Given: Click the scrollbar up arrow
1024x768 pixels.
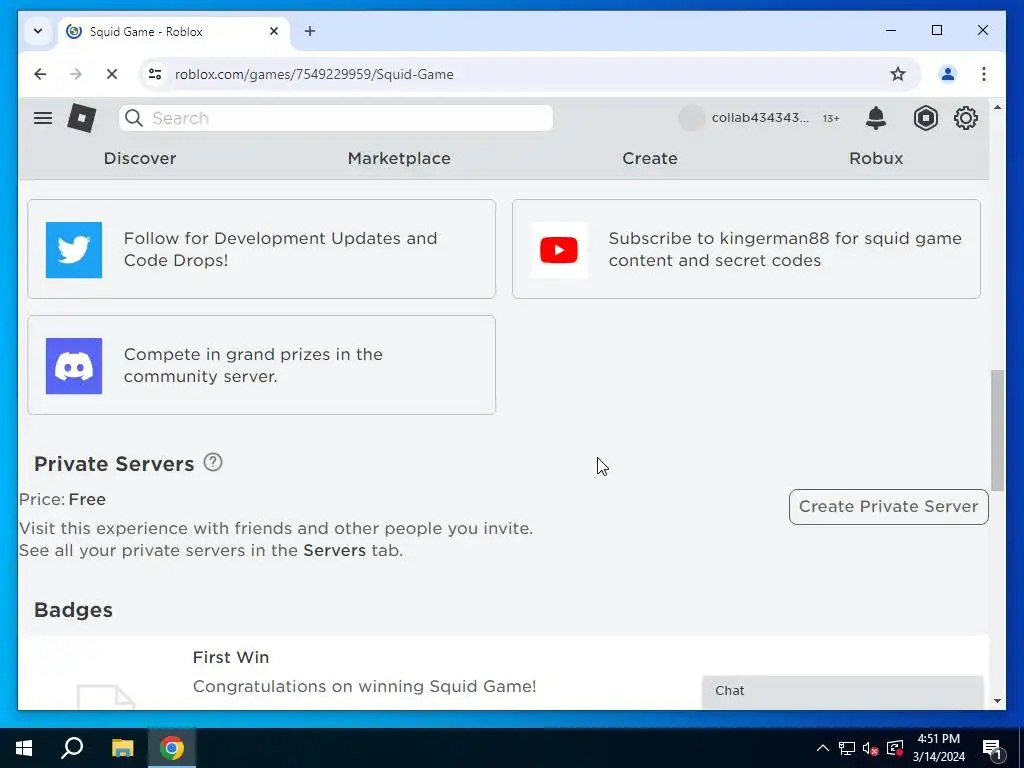Looking at the screenshot, I should [997, 107].
